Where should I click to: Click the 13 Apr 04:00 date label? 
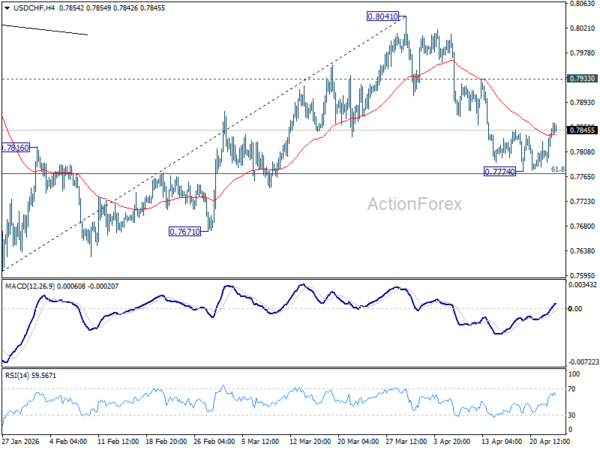pos(502,441)
